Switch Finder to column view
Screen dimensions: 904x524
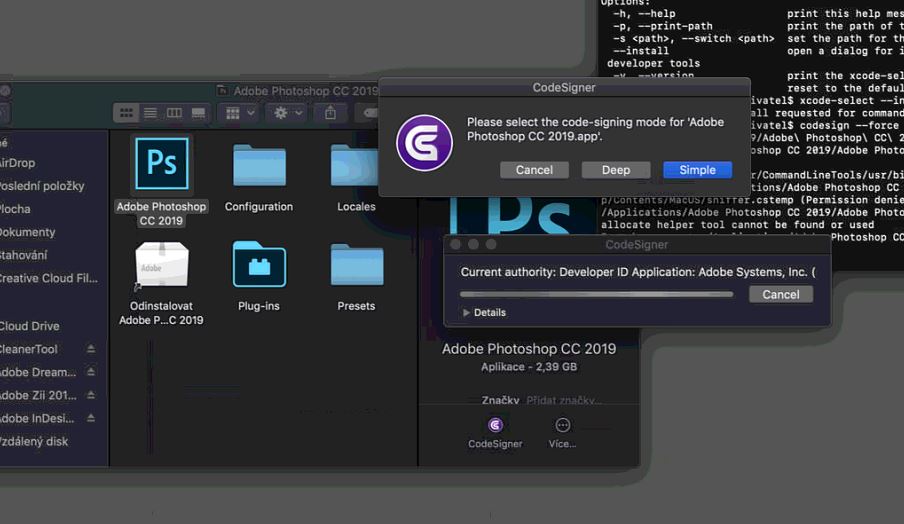click(x=174, y=113)
